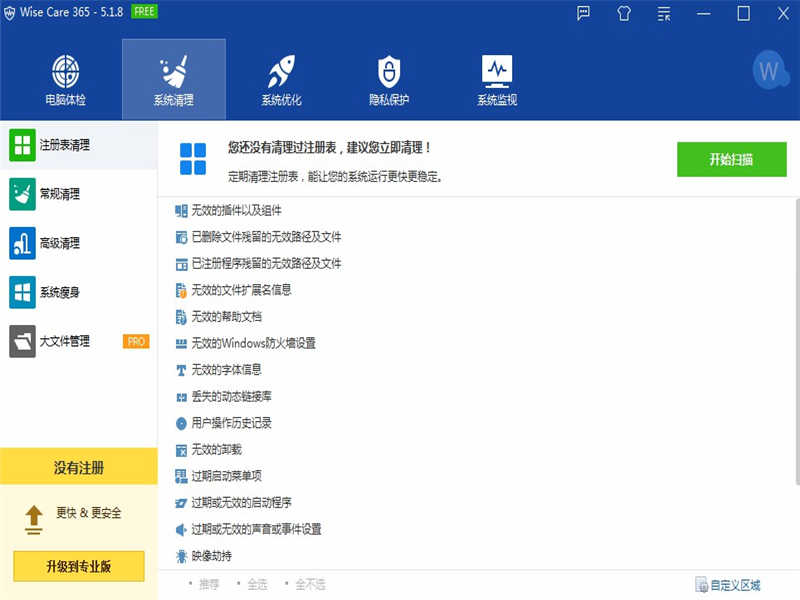The height and width of the screenshot is (600, 800).
Task: Open the 系统优化 rocket tab
Action: tap(281, 80)
